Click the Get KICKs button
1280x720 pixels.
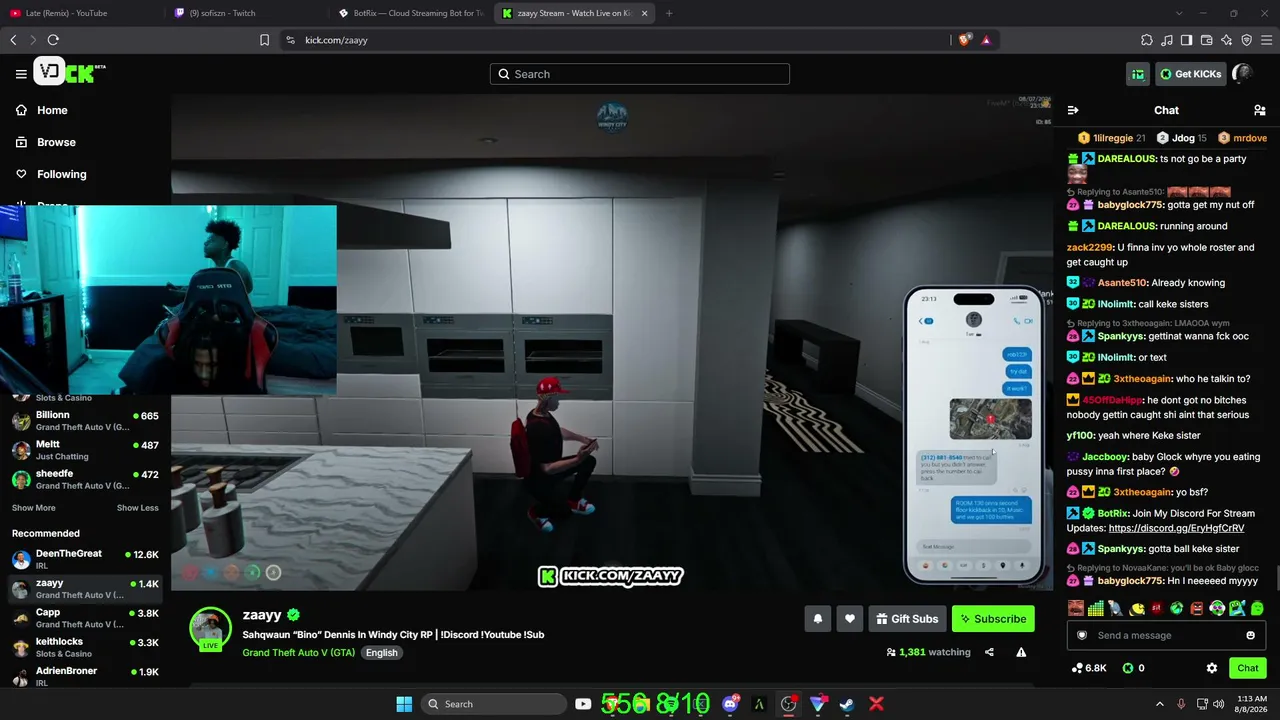pos(1190,74)
